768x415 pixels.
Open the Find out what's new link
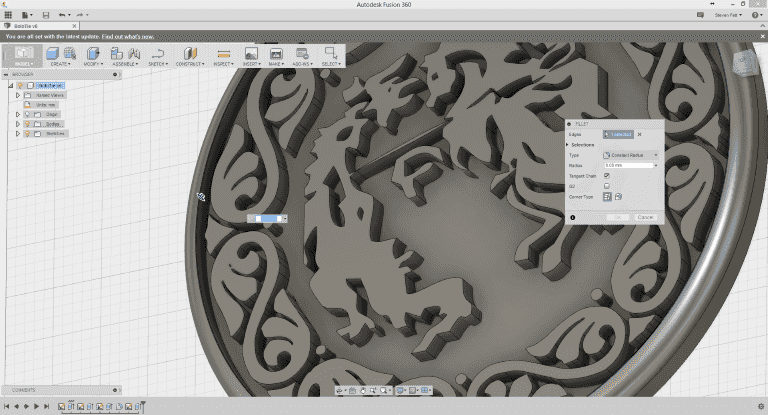click(128, 36)
